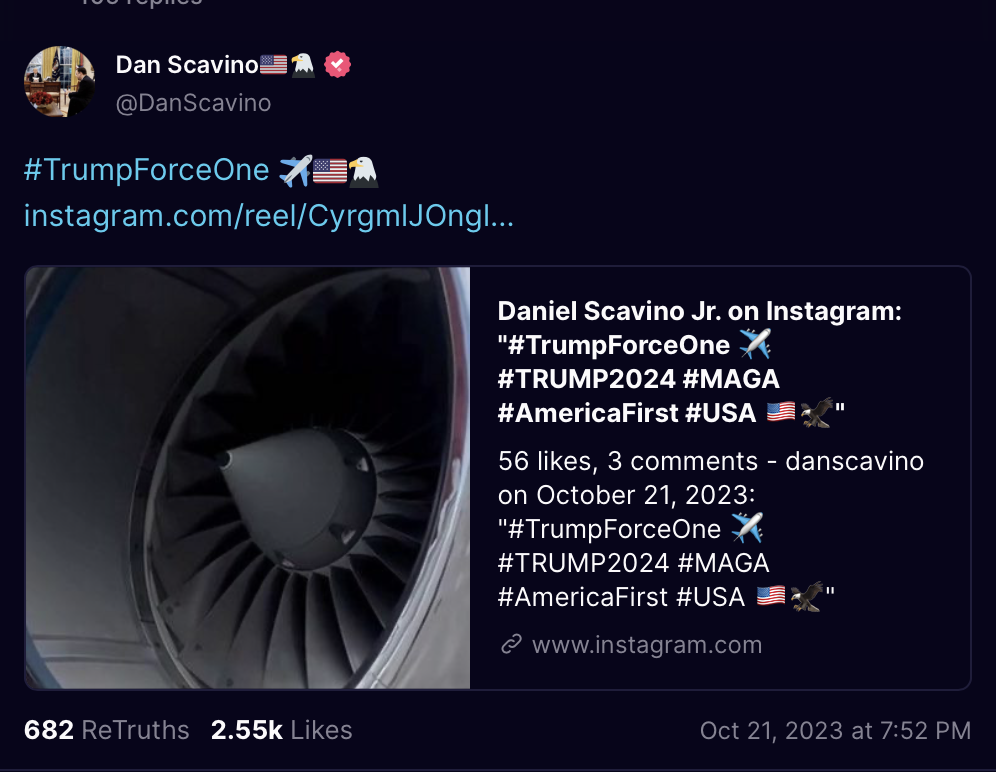This screenshot has width=996, height=772.
Task: Click the chain link icon beside www.instagram.com
Action: pyautogui.click(x=511, y=645)
